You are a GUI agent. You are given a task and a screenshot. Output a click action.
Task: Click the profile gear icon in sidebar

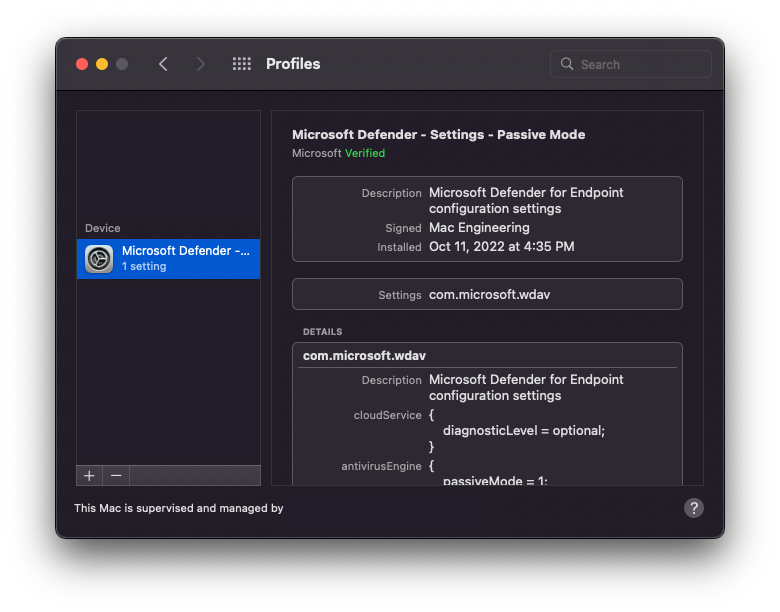pos(99,259)
